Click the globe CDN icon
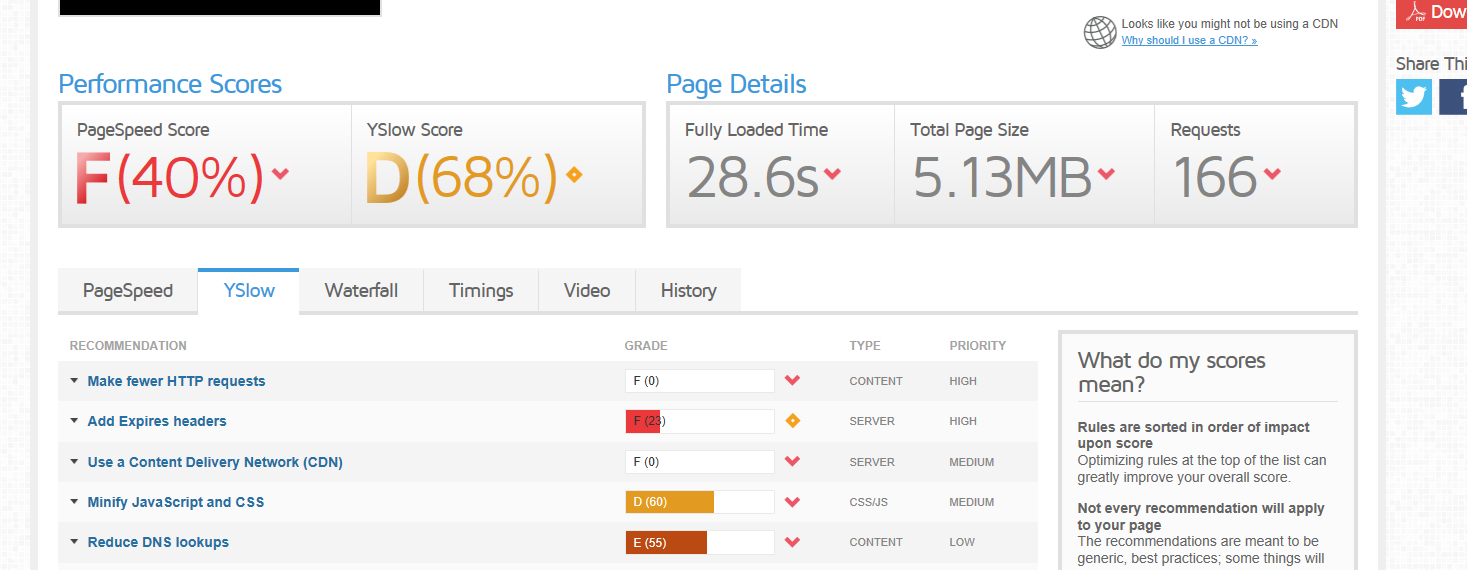Viewport: 1467px width, 570px height. point(1100,32)
